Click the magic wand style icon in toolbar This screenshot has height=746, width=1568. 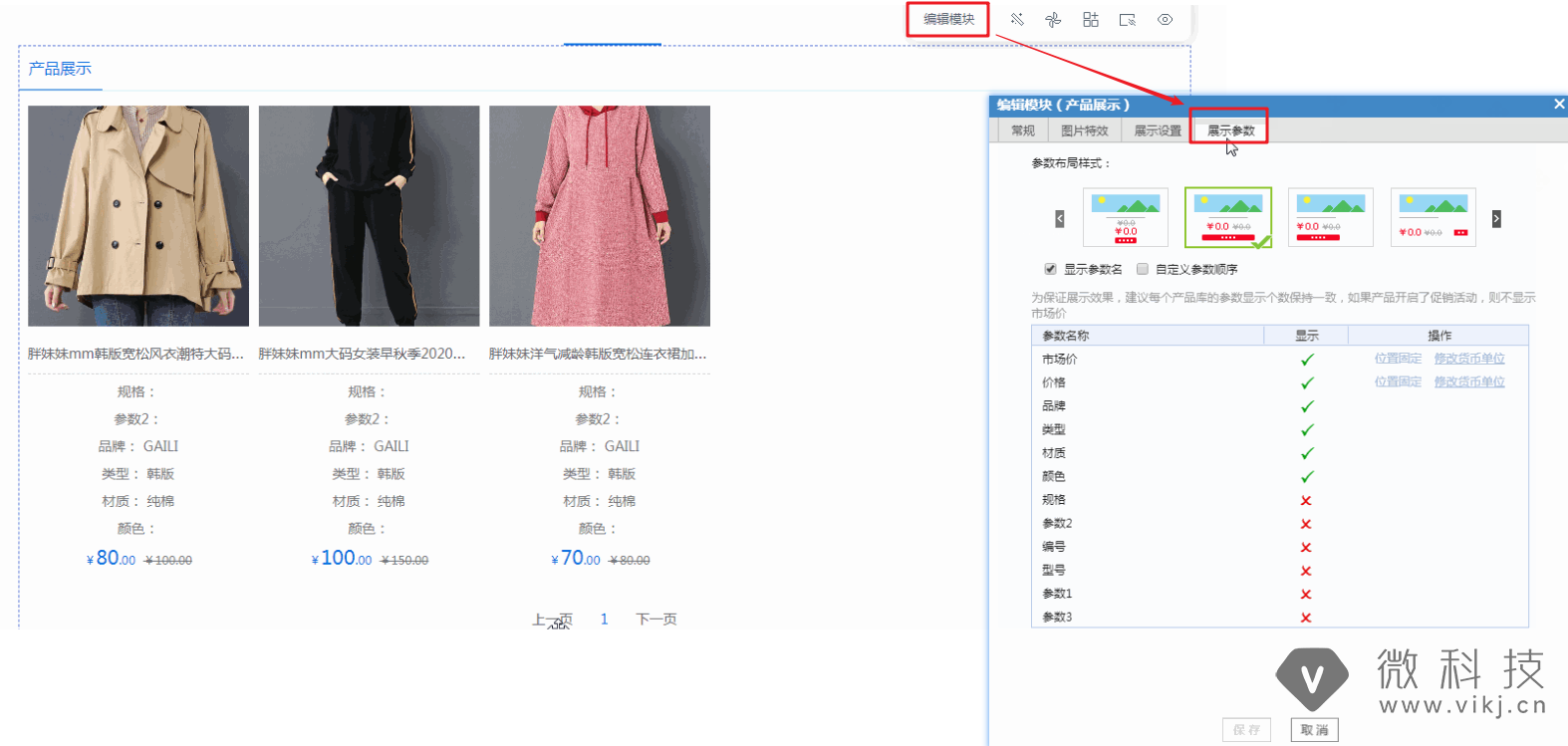[x=1017, y=20]
